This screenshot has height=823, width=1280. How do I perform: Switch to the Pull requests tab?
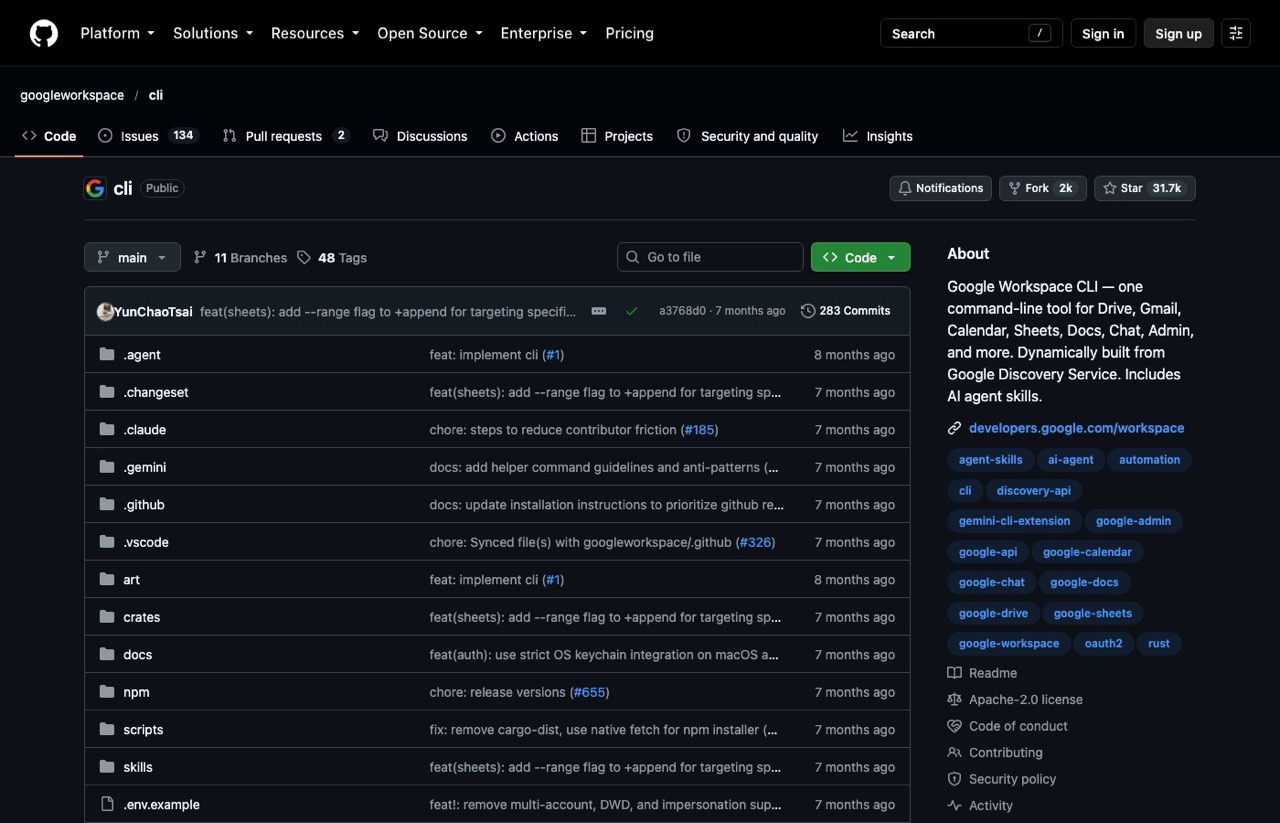286,136
